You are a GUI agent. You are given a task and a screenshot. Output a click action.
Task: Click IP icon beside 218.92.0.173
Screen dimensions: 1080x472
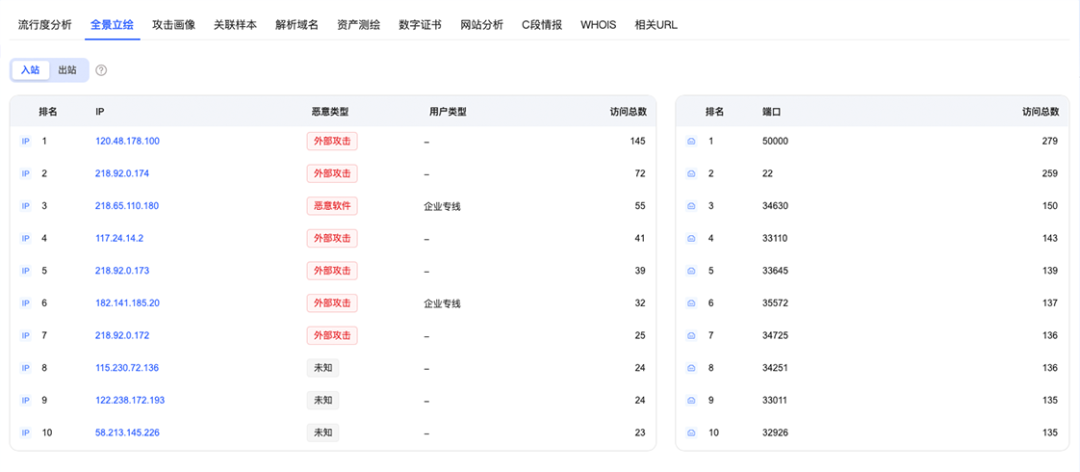(25, 271)
